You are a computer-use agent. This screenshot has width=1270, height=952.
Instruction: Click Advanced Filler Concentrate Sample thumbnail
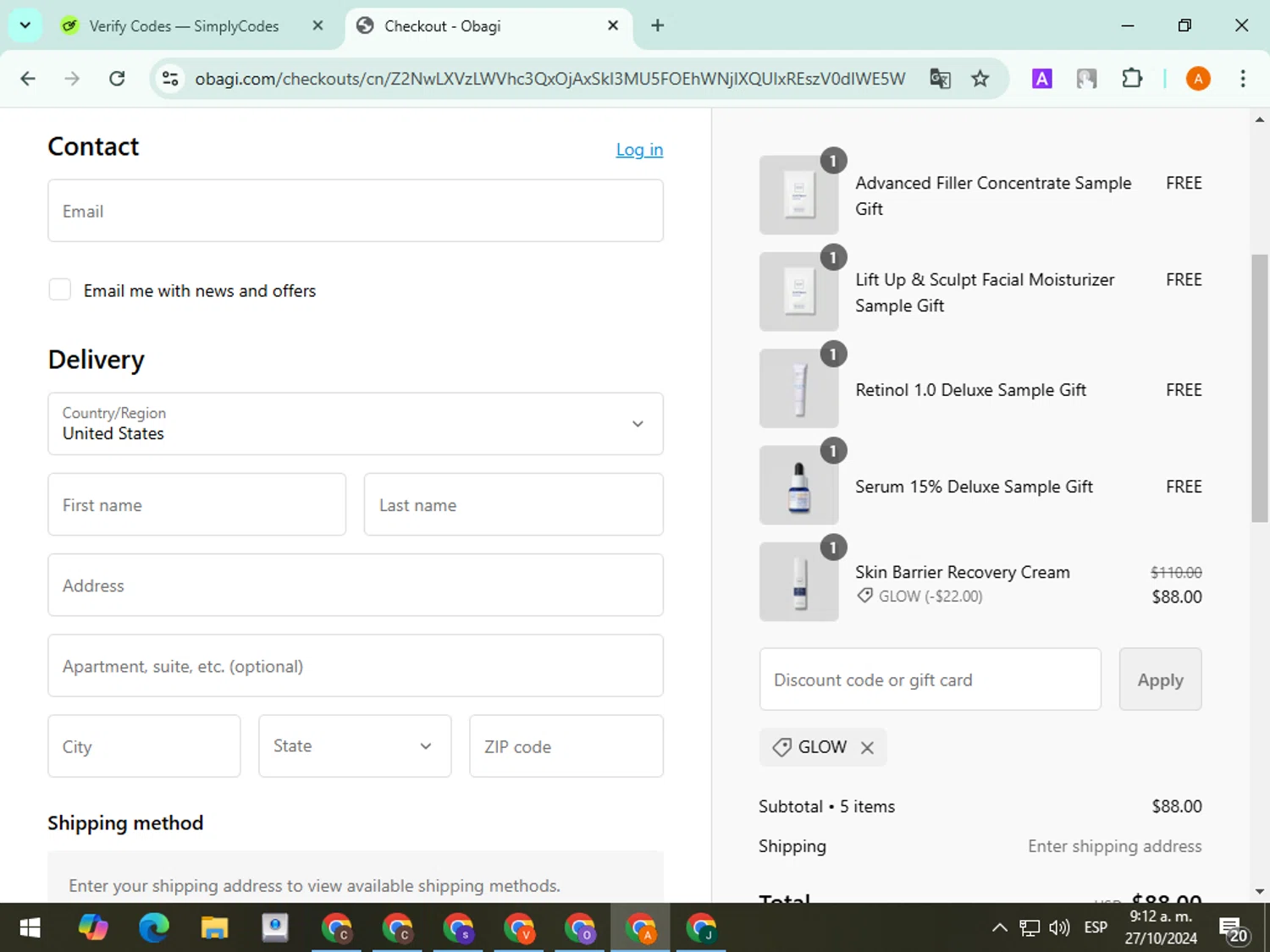click(x=799, y=195)
